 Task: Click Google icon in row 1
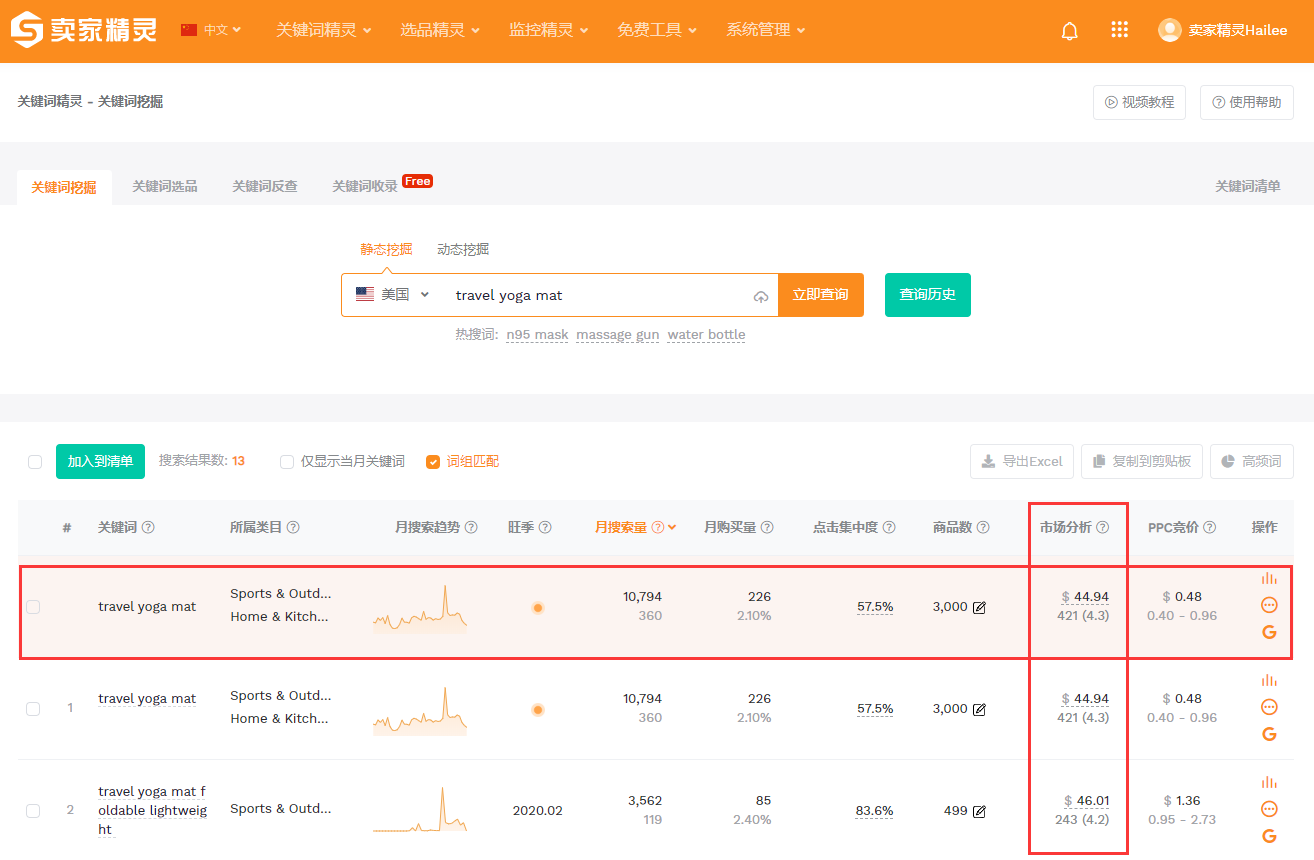point(1269,734)
